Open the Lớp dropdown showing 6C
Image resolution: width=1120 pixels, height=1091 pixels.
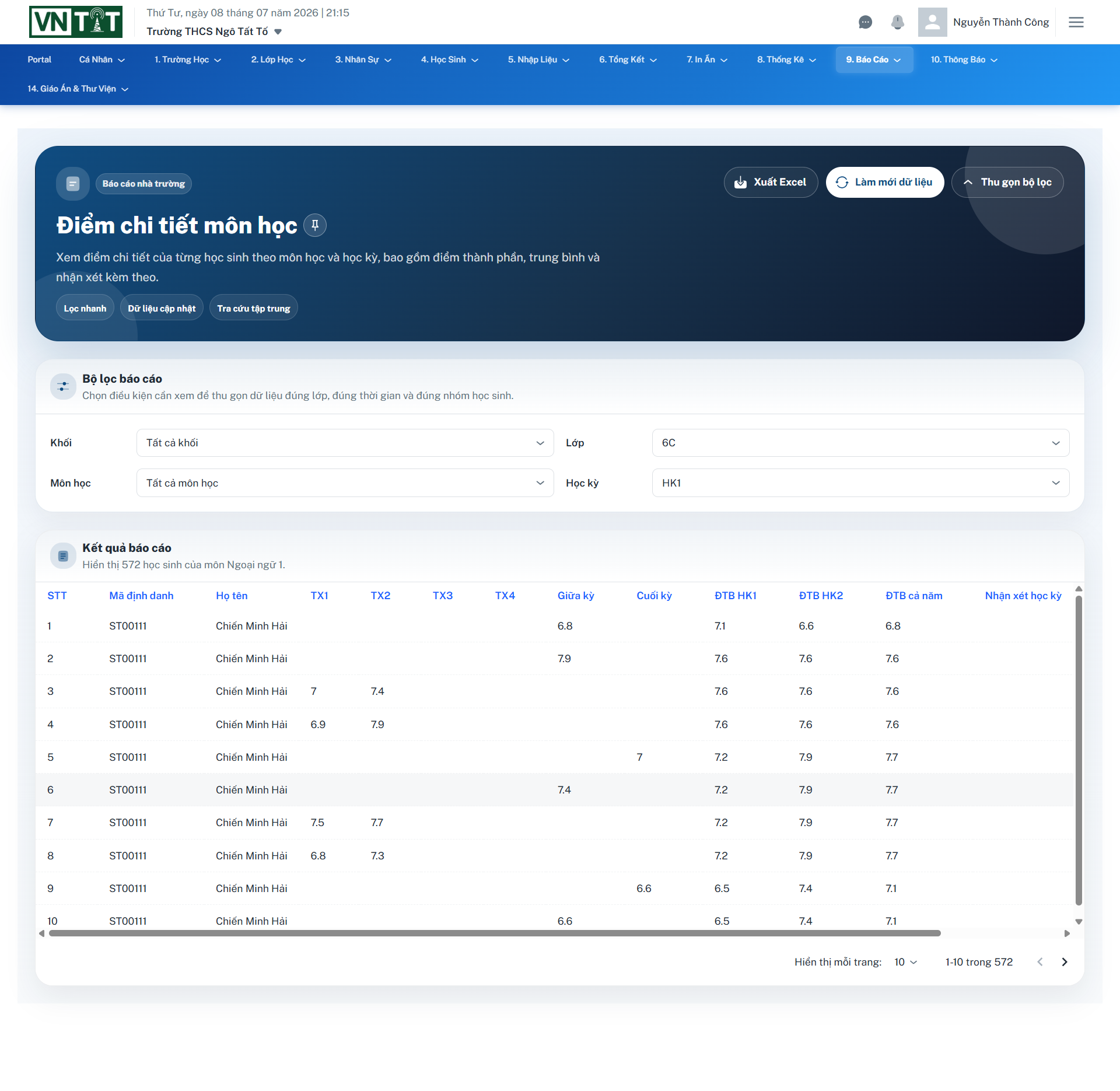click(860, 443)
